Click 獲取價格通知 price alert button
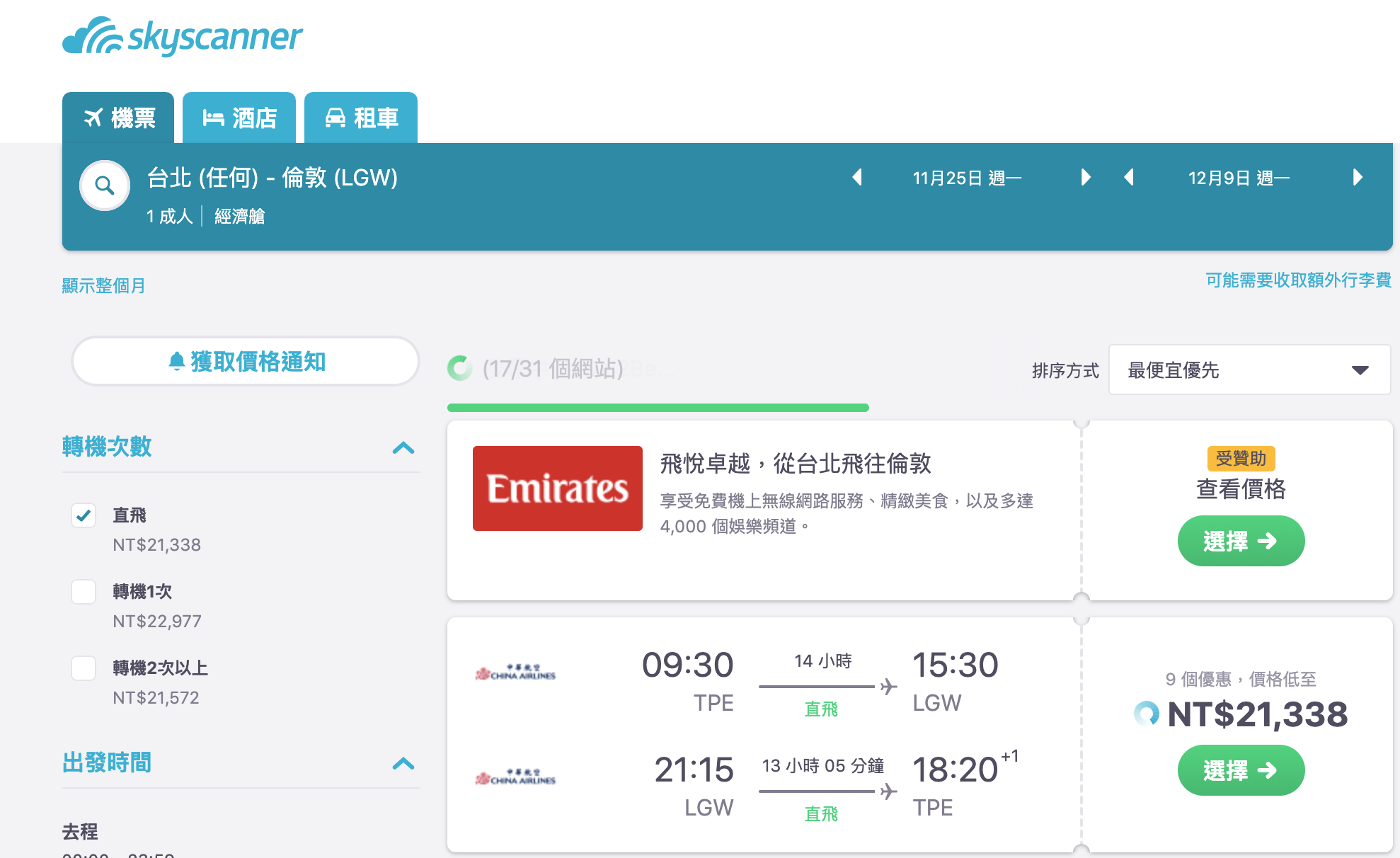The height and width of the screenshot is (858, 1400). 246,361
